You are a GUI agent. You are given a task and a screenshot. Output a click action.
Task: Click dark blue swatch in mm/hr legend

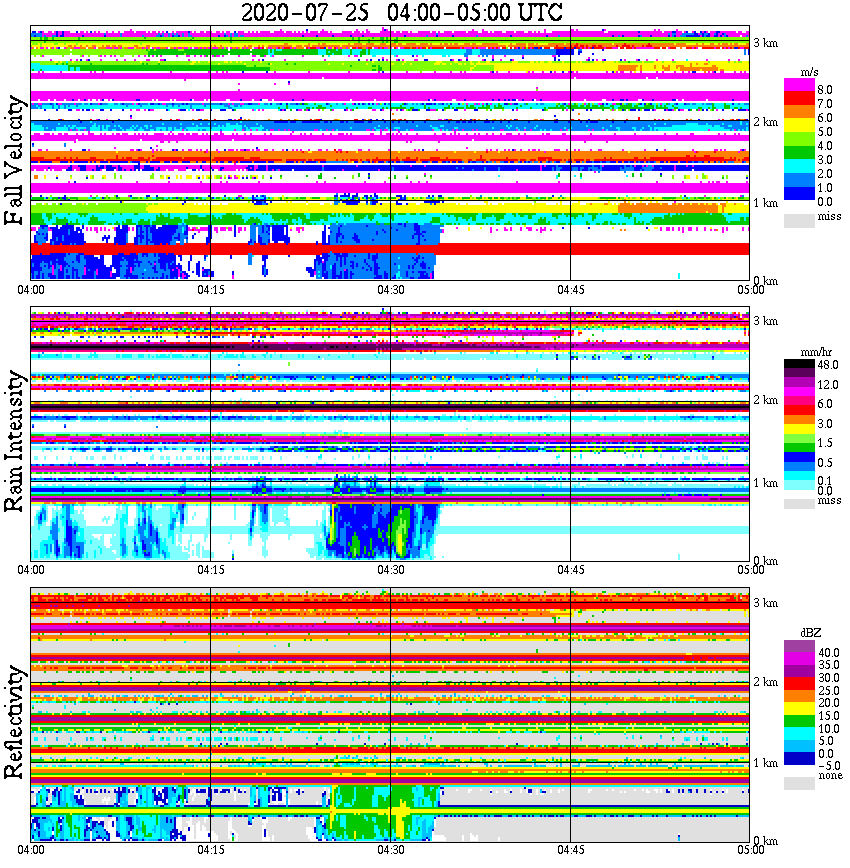pyautogui.click(x=799, y=457)
